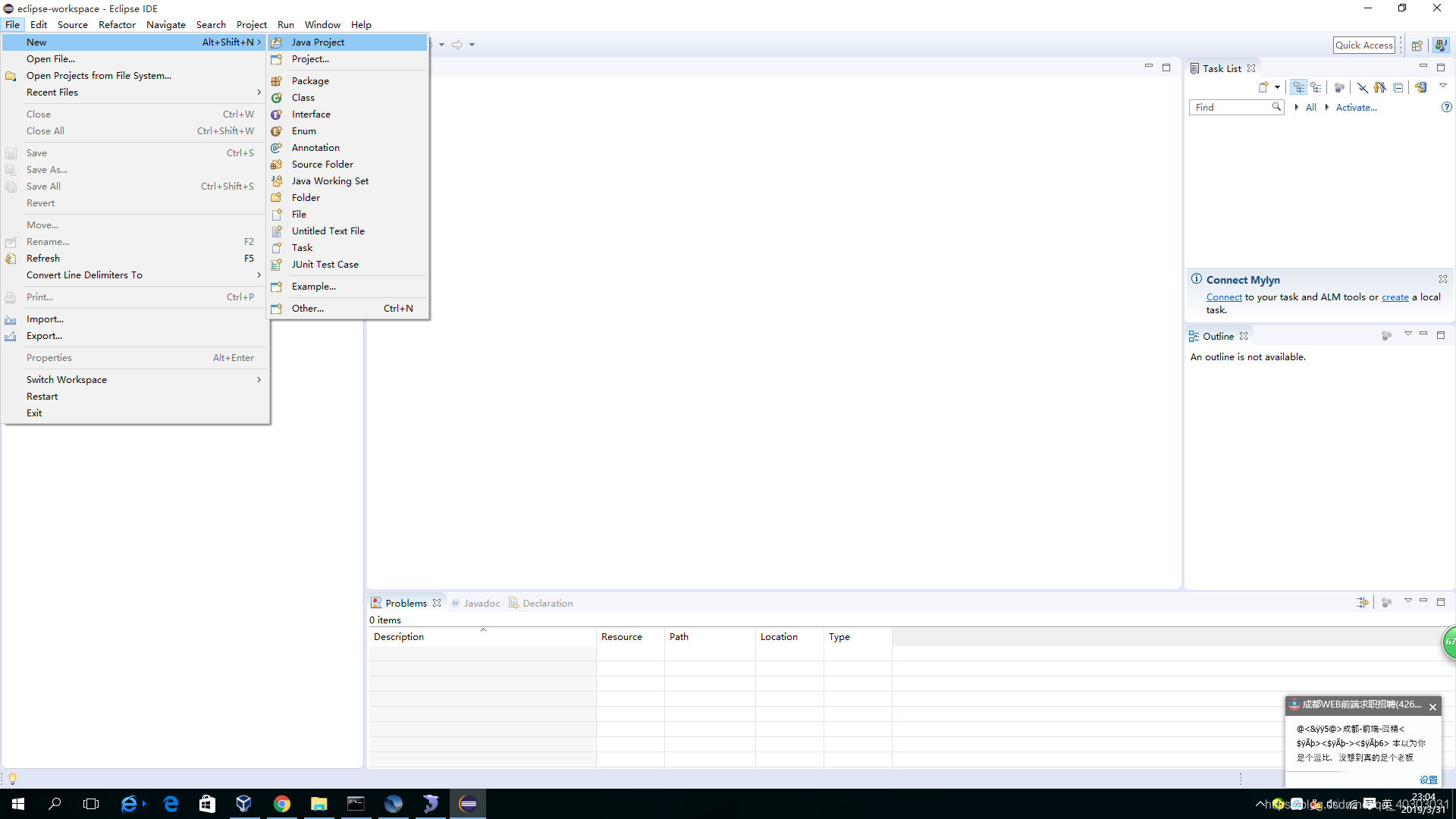Open Task List view menu triangle

pyautogui.click(x=1443, y=86)
